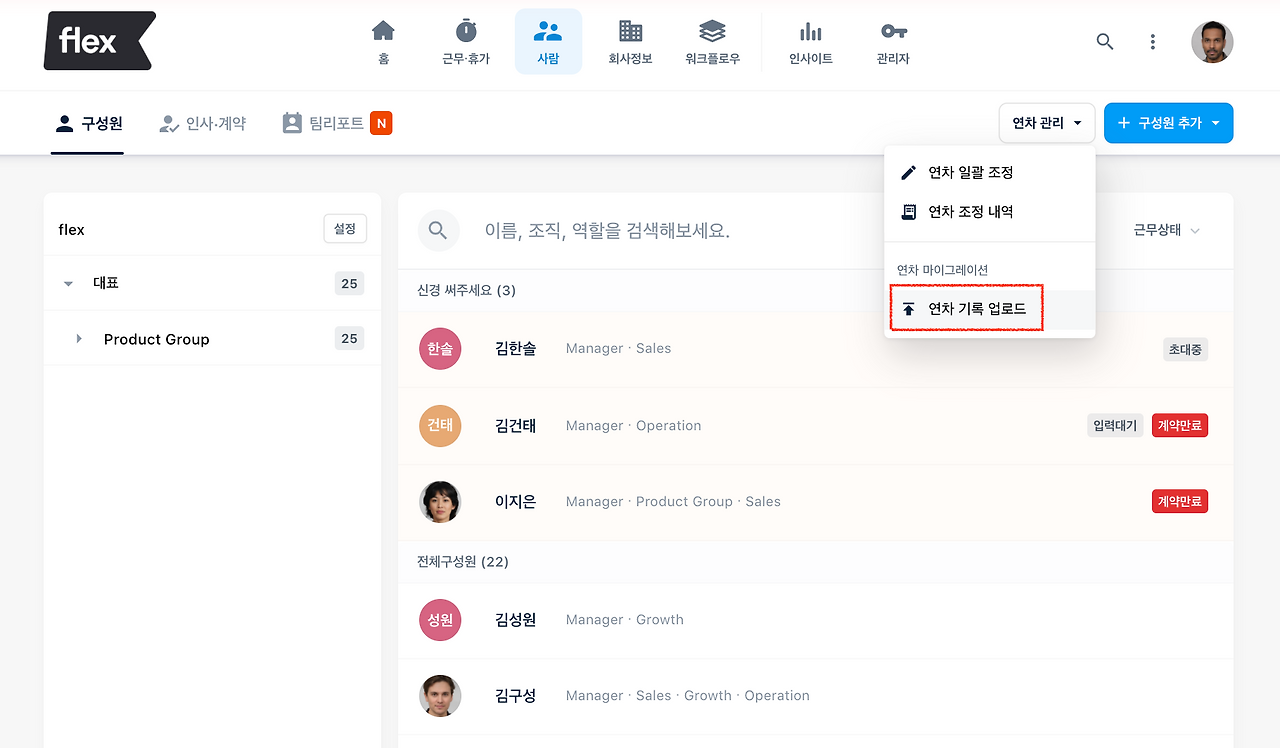Click 김성원's Manager · Growth role text
The image size is (1280, 748).
[625, 620]
